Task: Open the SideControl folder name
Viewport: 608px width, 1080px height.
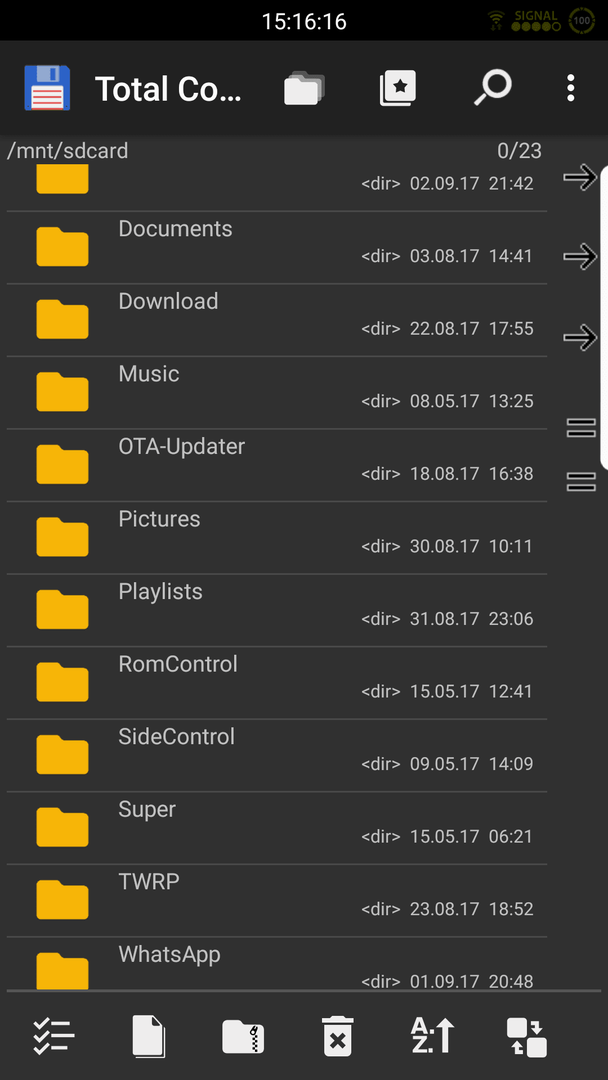Action: click(x=176, y=736)
